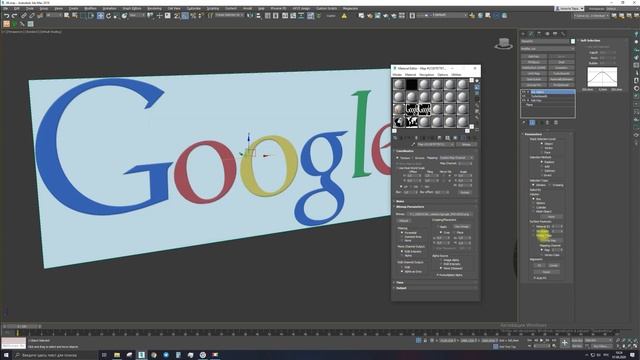This screenshot has height=360, width=640.
Task: Click Configure Modifier Sets icon below stack
Action: (x=556, y=122)
